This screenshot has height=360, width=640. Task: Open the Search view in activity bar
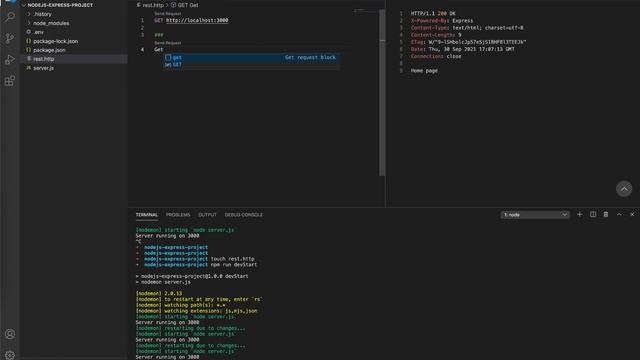[10, 17]
